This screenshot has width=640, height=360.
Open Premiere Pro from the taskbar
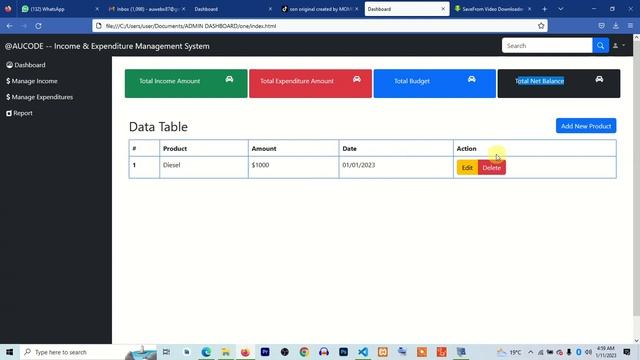[265, 352]
